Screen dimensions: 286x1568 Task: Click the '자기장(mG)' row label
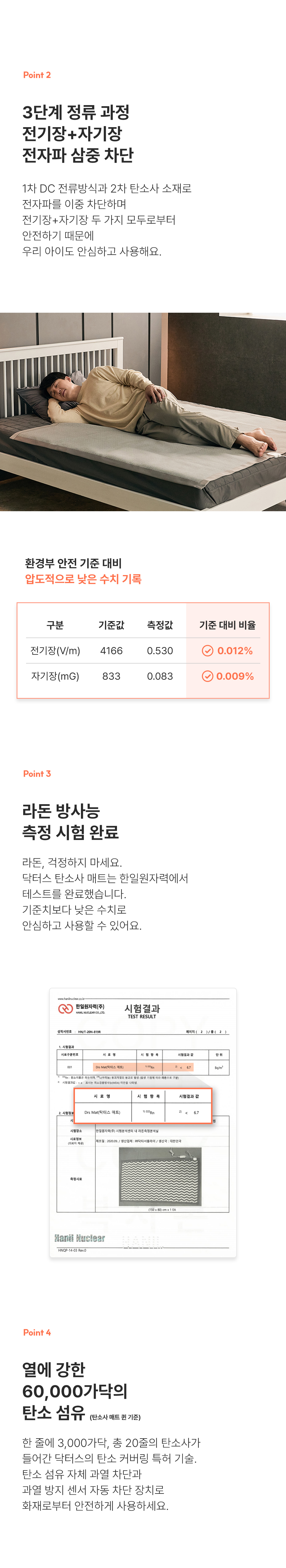pyautogui.click(x=55, y=676)
